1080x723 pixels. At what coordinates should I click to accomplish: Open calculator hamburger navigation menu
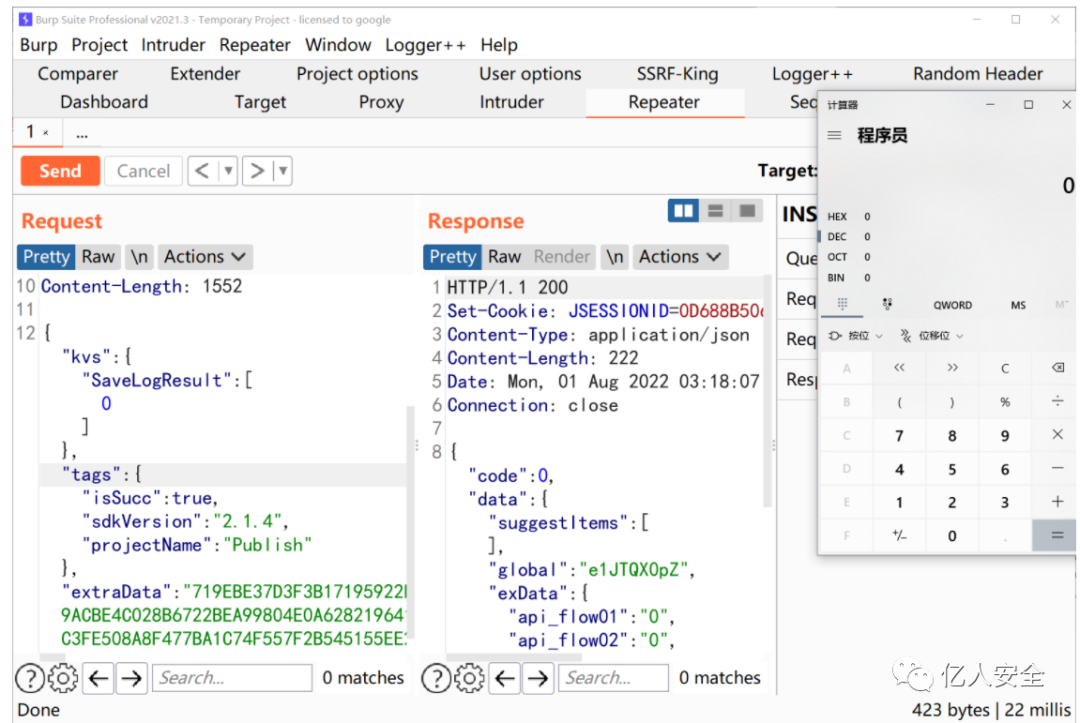coord(834,136)
